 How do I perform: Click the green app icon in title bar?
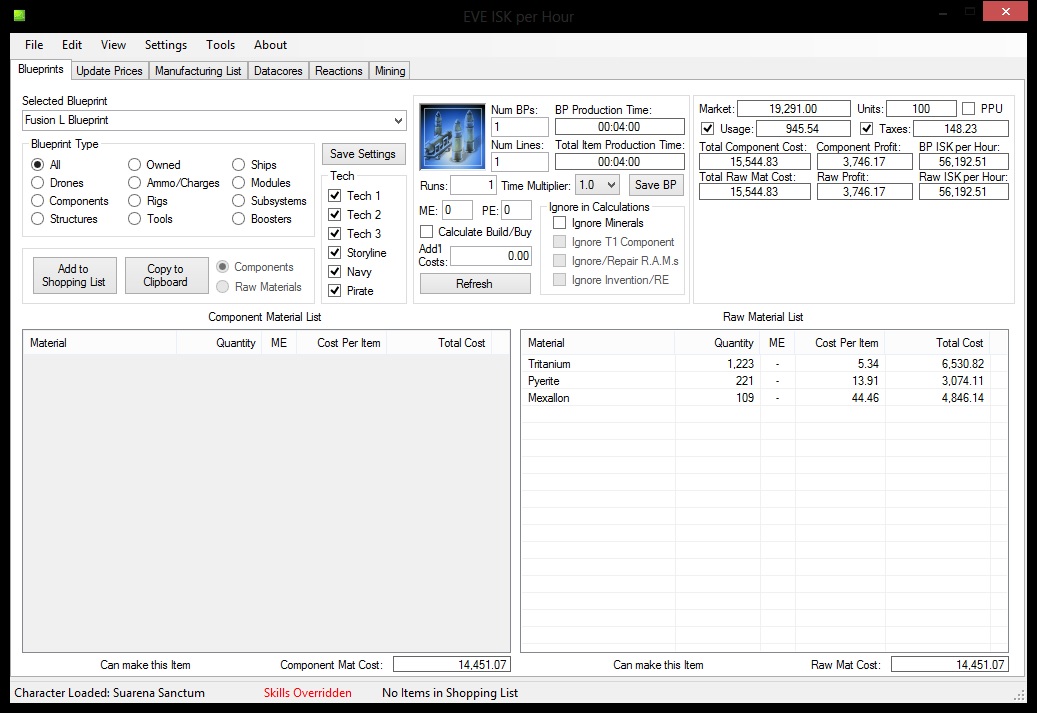tap(19, 15)
